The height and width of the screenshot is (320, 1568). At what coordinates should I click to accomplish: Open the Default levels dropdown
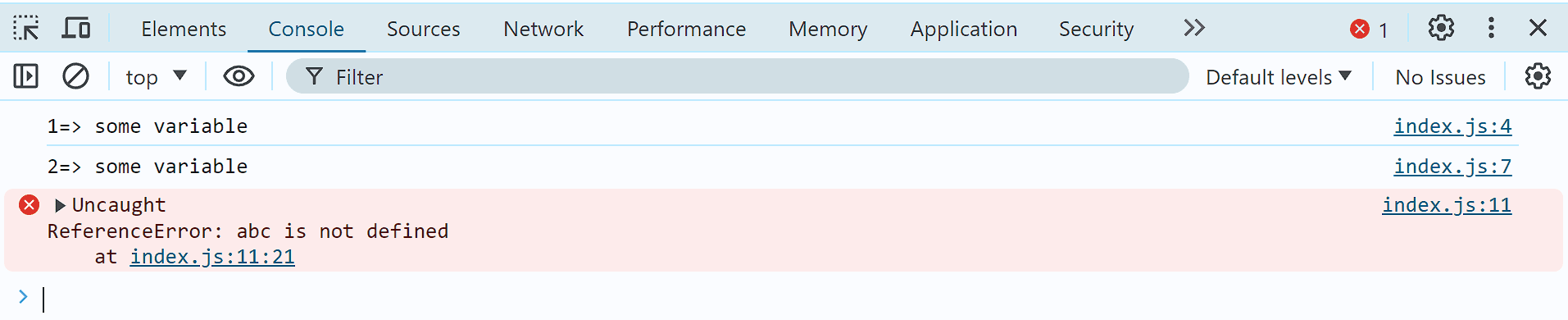pyautogui.click(x=1278, y=76)
